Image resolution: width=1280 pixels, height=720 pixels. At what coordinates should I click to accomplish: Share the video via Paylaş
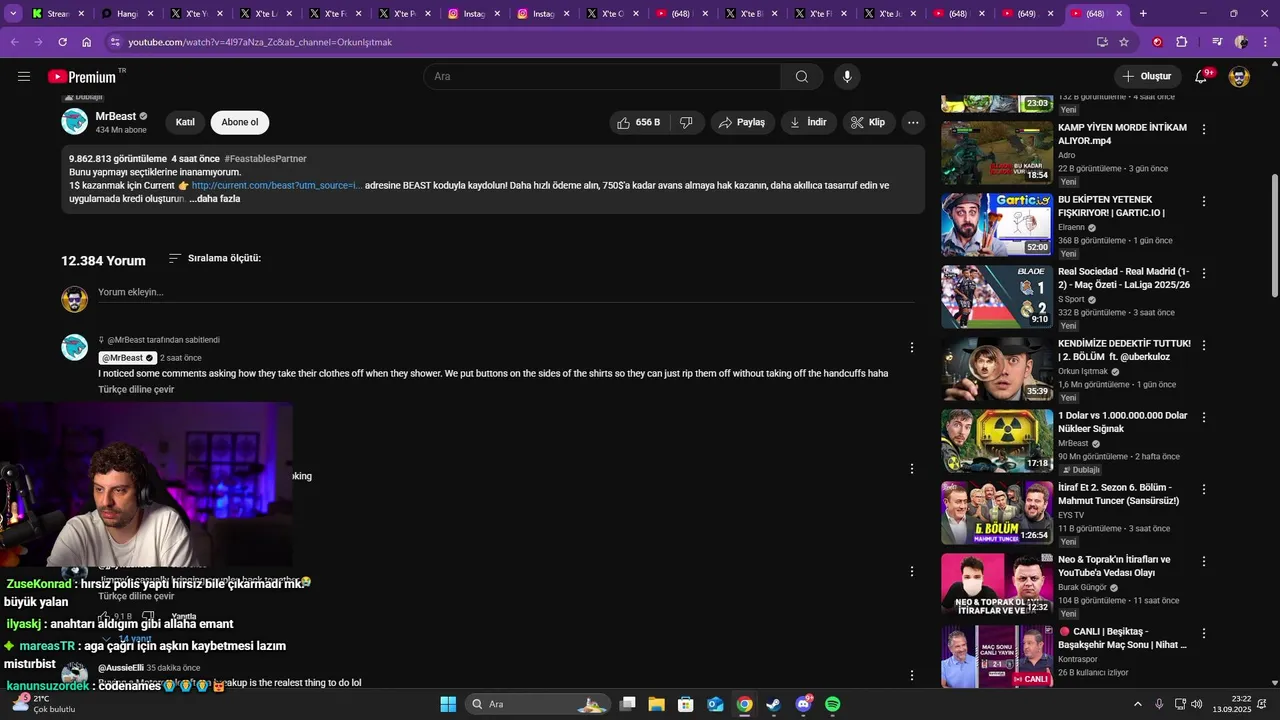(743, 122)
